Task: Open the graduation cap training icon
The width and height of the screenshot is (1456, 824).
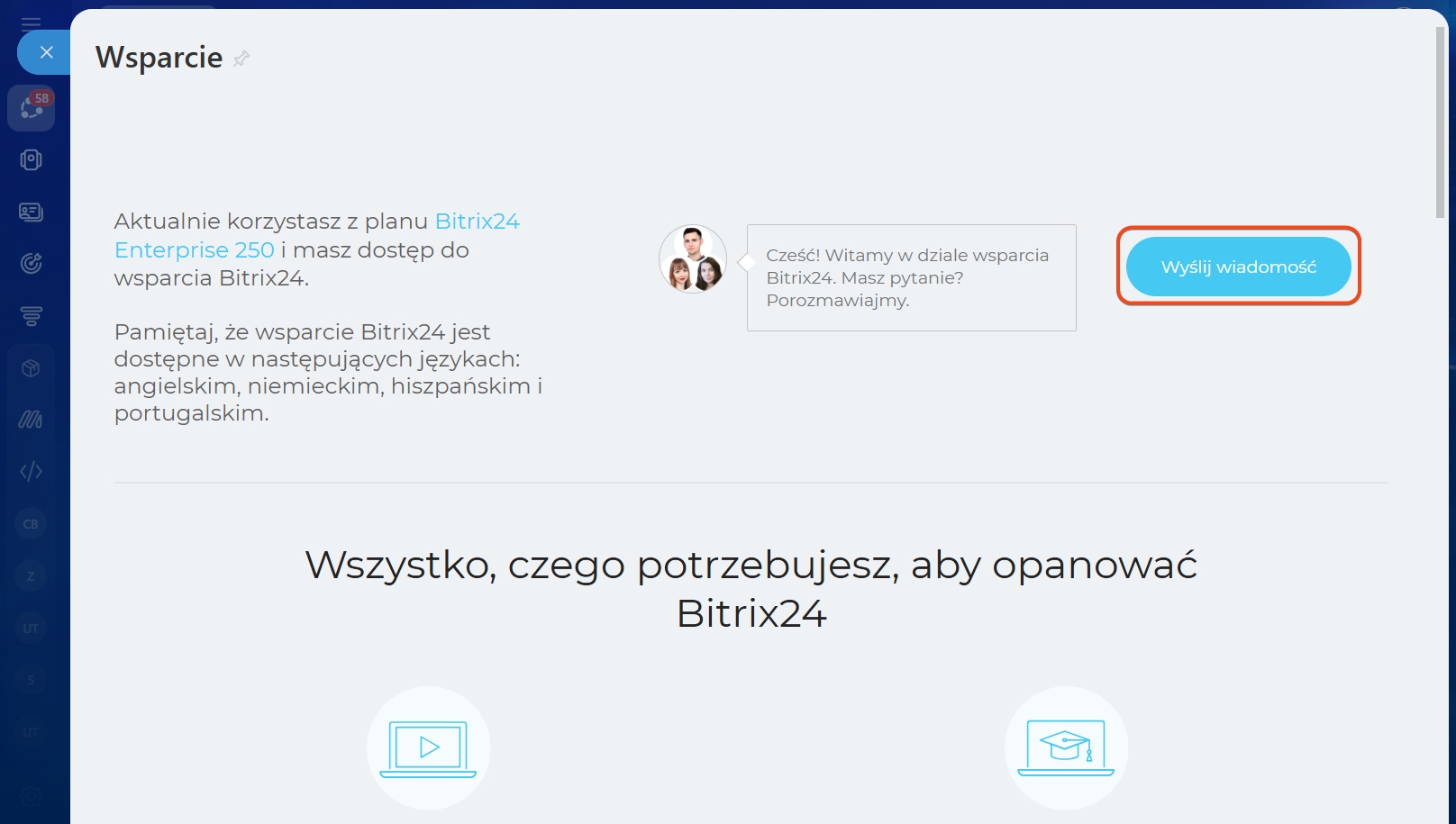Action: click(1066, 748)
